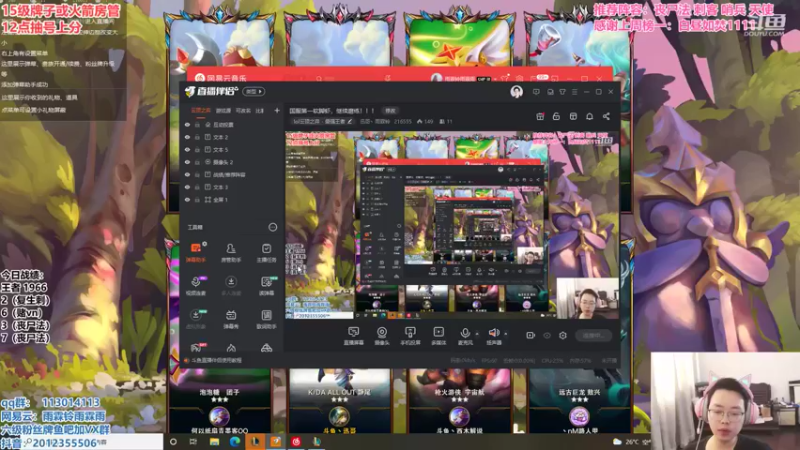The height and width of the screenshot is (450, 800).
Task: Open File Explorer from taskbar
Action: [214, 442]
